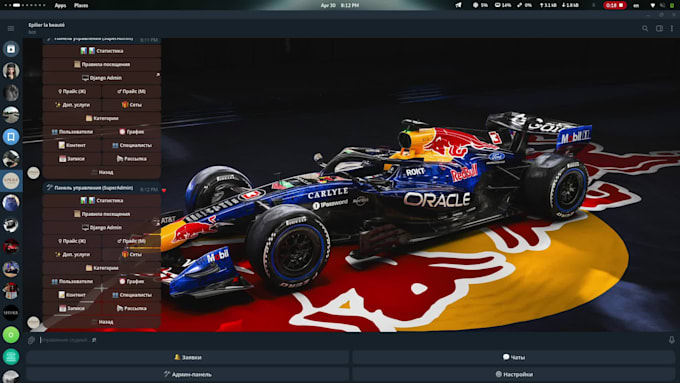The width and height of the screenshot is (680, 383).
Task: Click Контент in the 8:12 PM panel
Action: point(72,295)
